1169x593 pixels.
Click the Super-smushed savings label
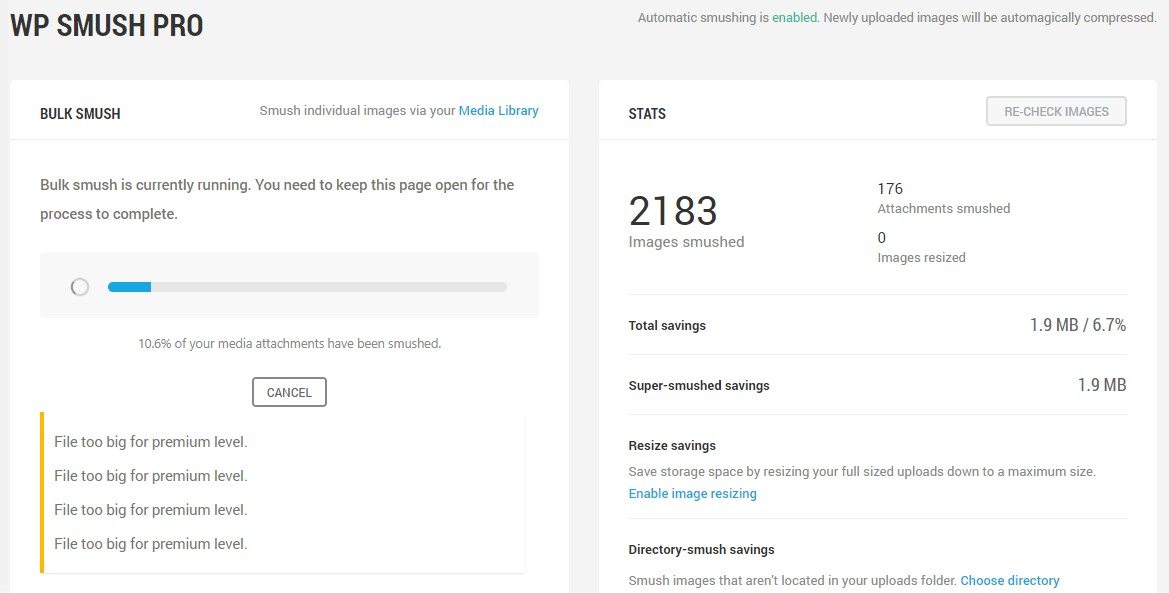[699, 386]
